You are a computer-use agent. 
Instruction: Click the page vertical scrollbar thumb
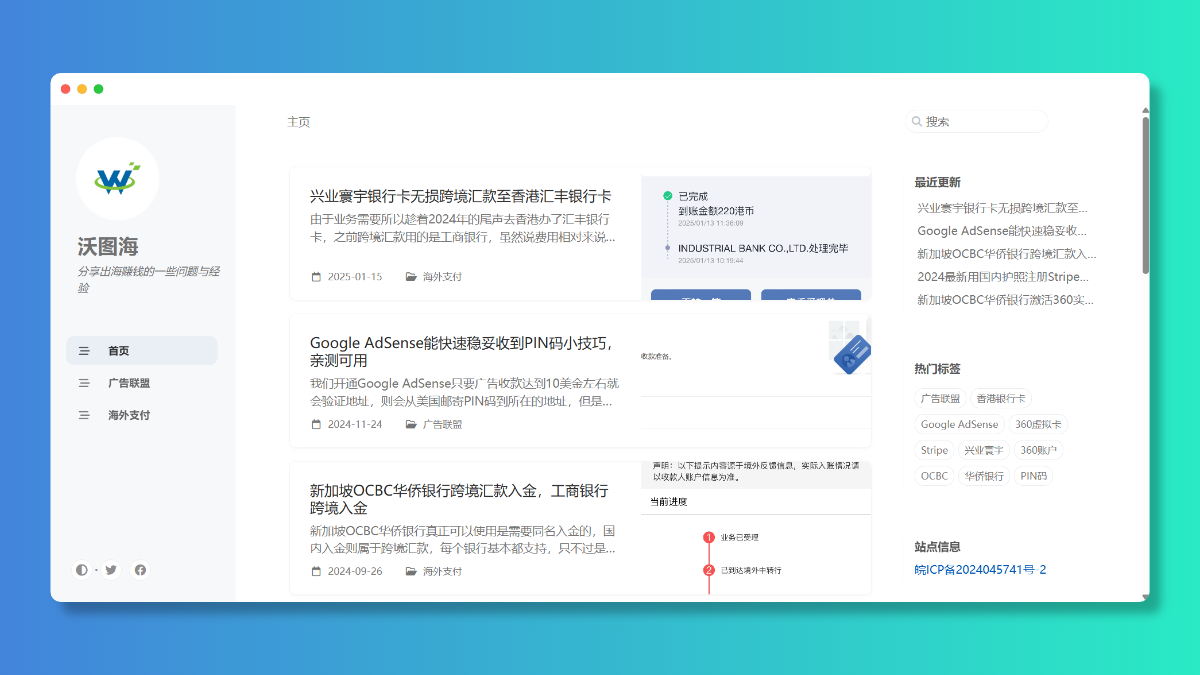point(1145,195)
